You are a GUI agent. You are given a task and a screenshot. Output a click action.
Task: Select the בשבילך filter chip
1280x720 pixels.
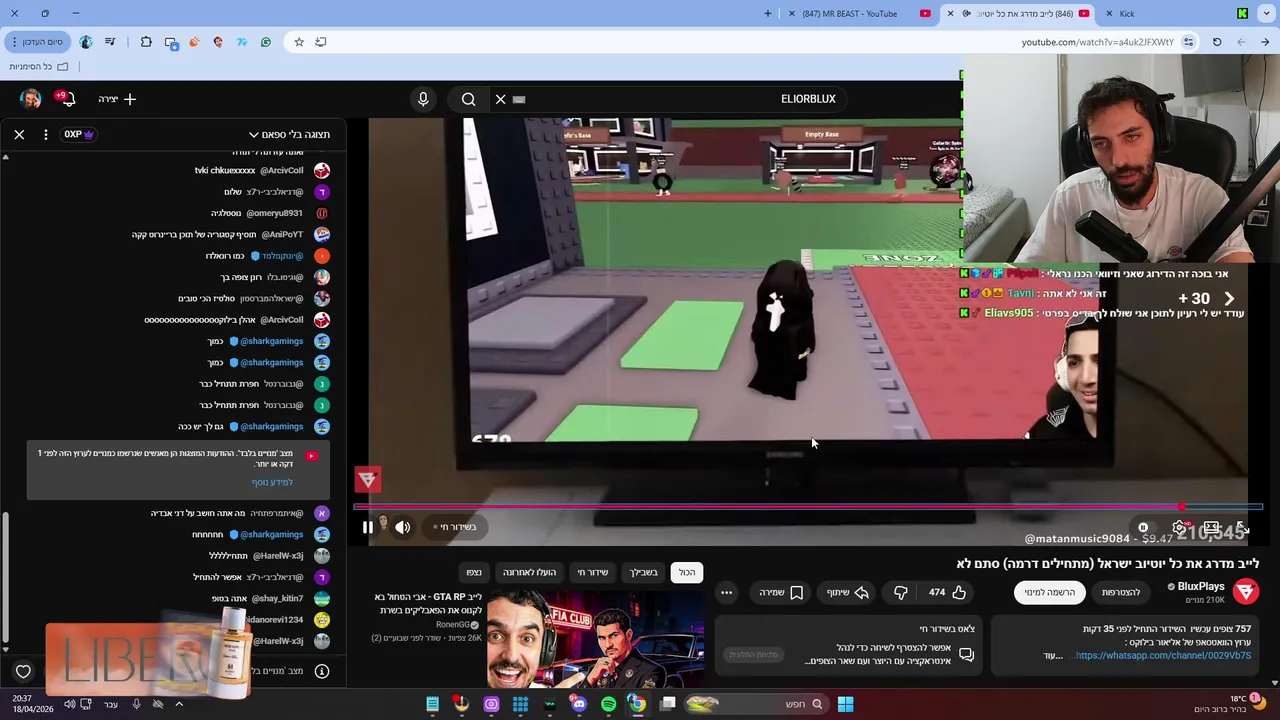[643, 572]
